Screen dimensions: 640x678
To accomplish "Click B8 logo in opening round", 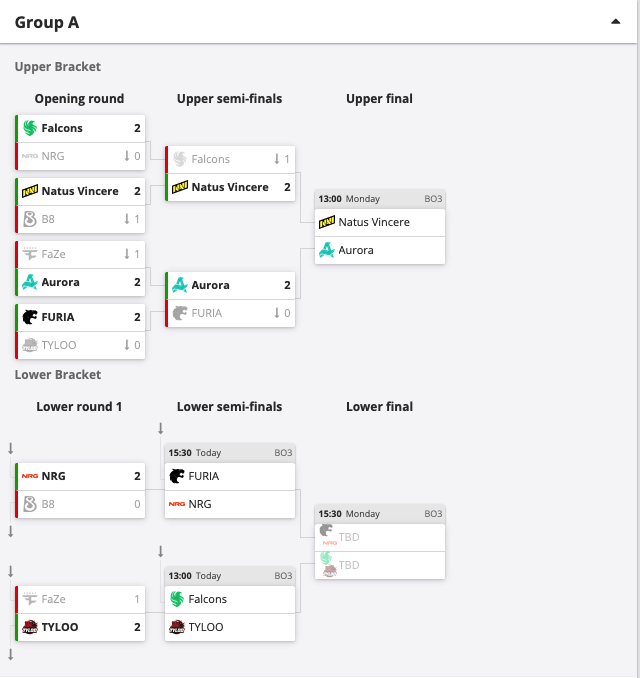I will click(x=30, y=219).
